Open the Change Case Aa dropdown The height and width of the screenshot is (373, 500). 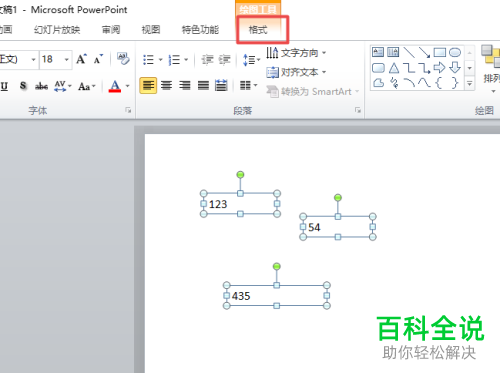[x=87, y=86]
